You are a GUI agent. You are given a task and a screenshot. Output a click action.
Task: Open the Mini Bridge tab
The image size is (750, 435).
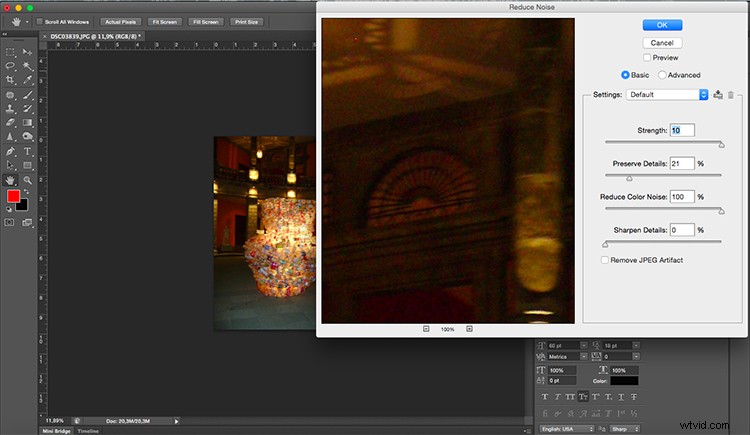[x=56, y=431]
